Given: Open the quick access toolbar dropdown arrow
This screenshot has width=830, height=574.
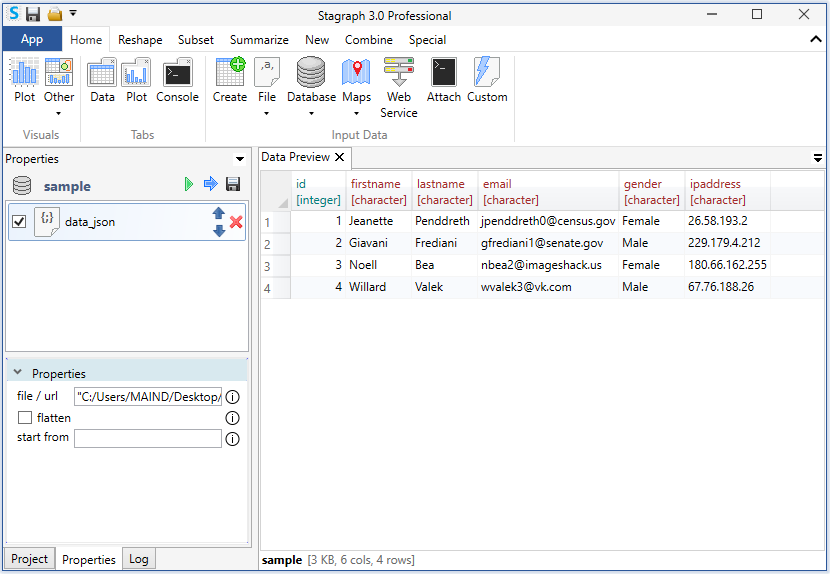Looking at the screenshot, I should [73, 13].
